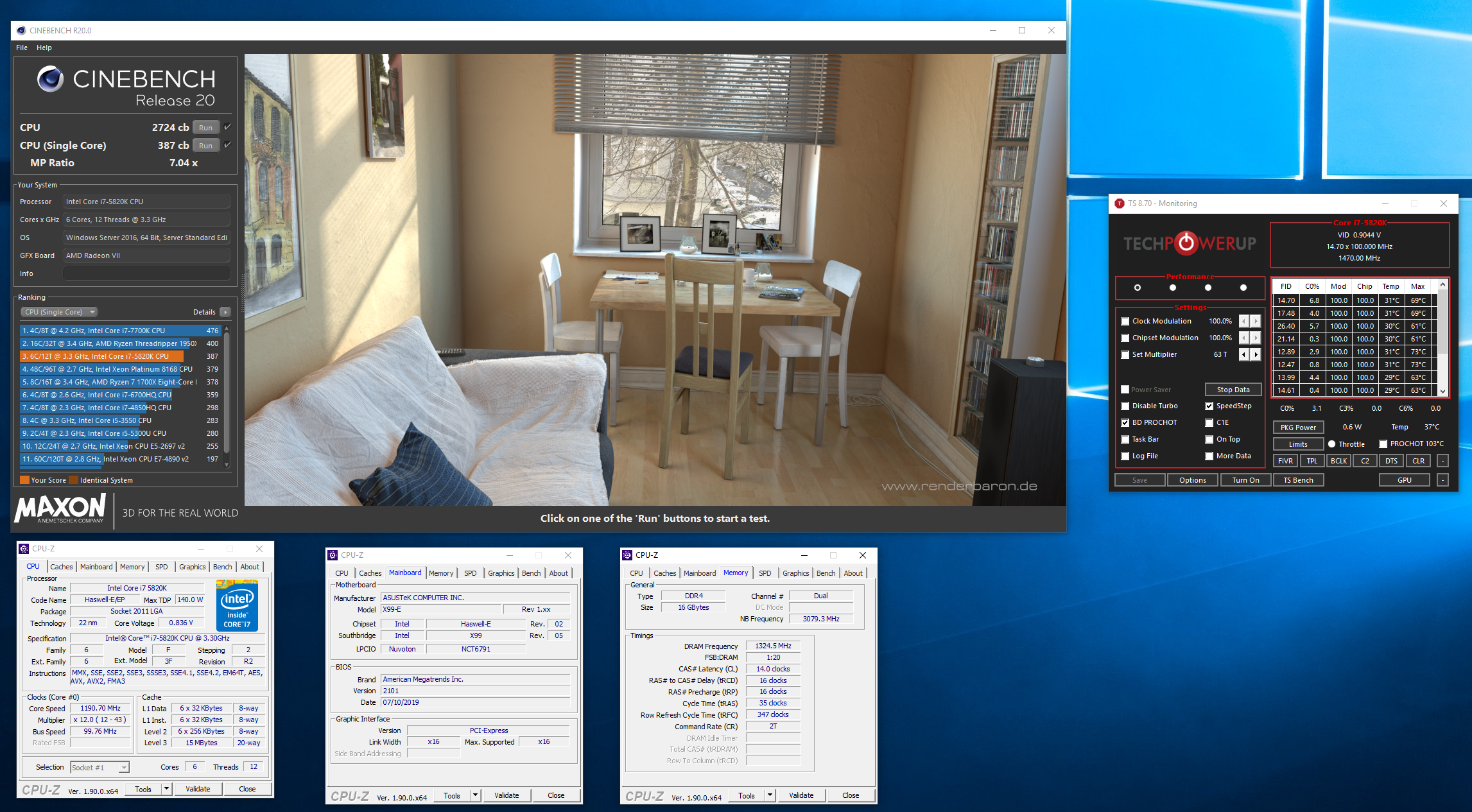Open the Cinebench Help menu

point(44,48)
